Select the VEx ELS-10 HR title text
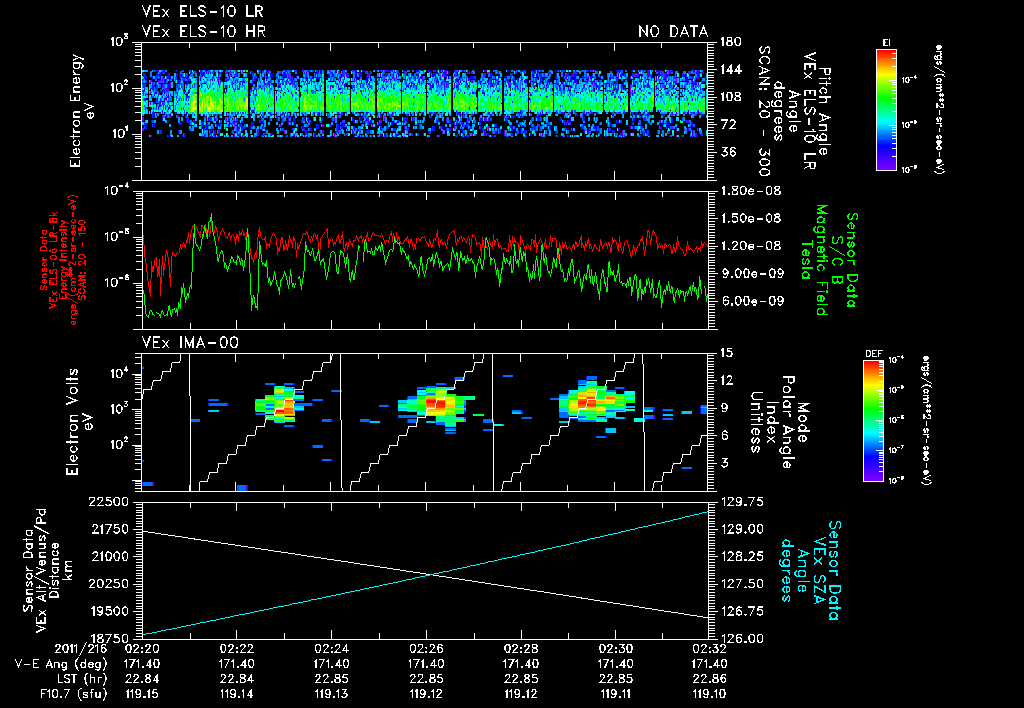 tap(203, 31)
